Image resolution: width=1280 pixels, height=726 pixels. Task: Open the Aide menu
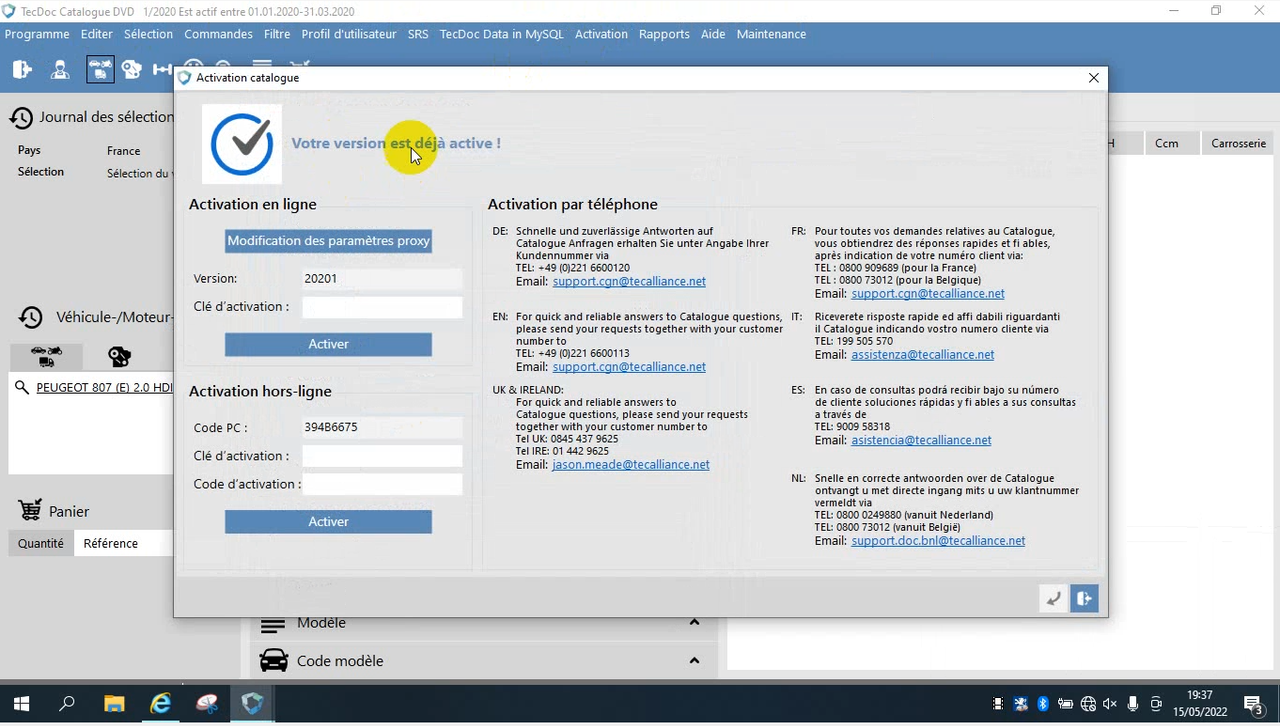point(713,34)
